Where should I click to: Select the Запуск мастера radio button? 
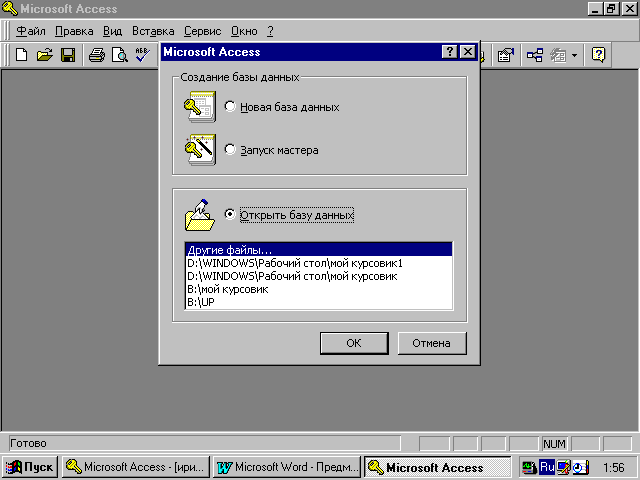pos(230,149)
